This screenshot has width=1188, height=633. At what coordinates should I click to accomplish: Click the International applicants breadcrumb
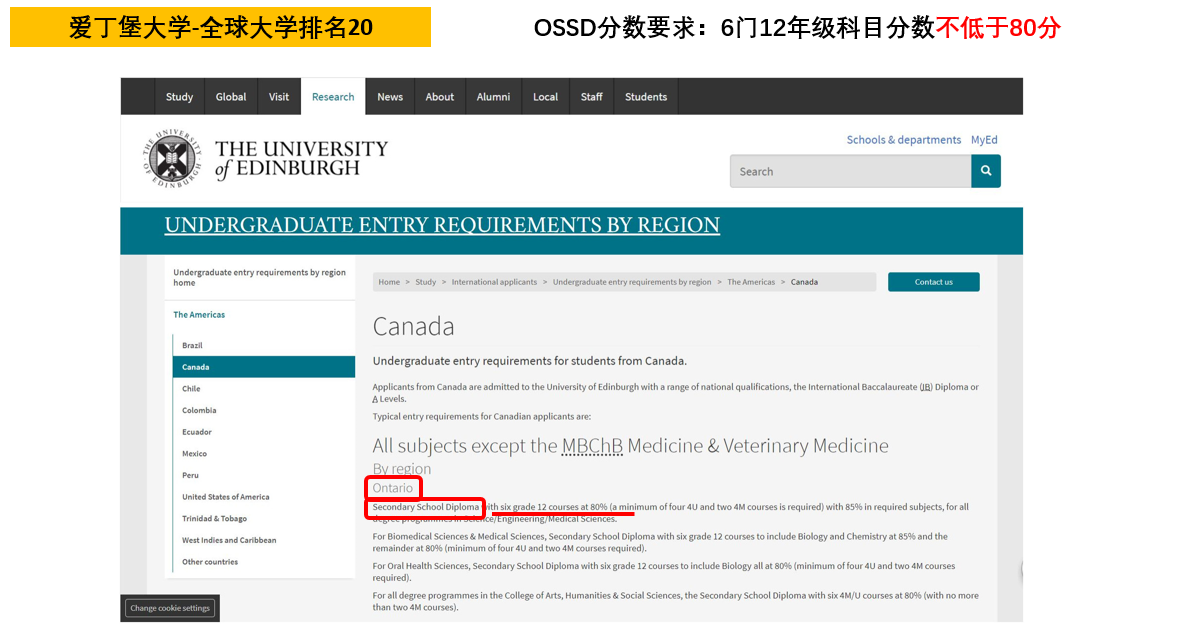tap(494, 282)
